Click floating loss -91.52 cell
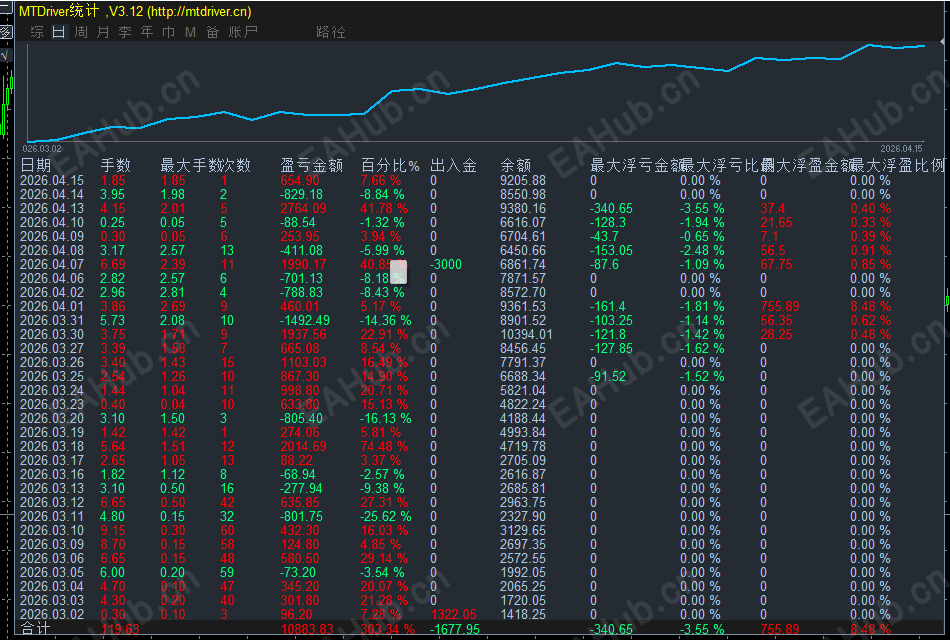The width and height of the screenshot is (950, 640). (608, 376)
